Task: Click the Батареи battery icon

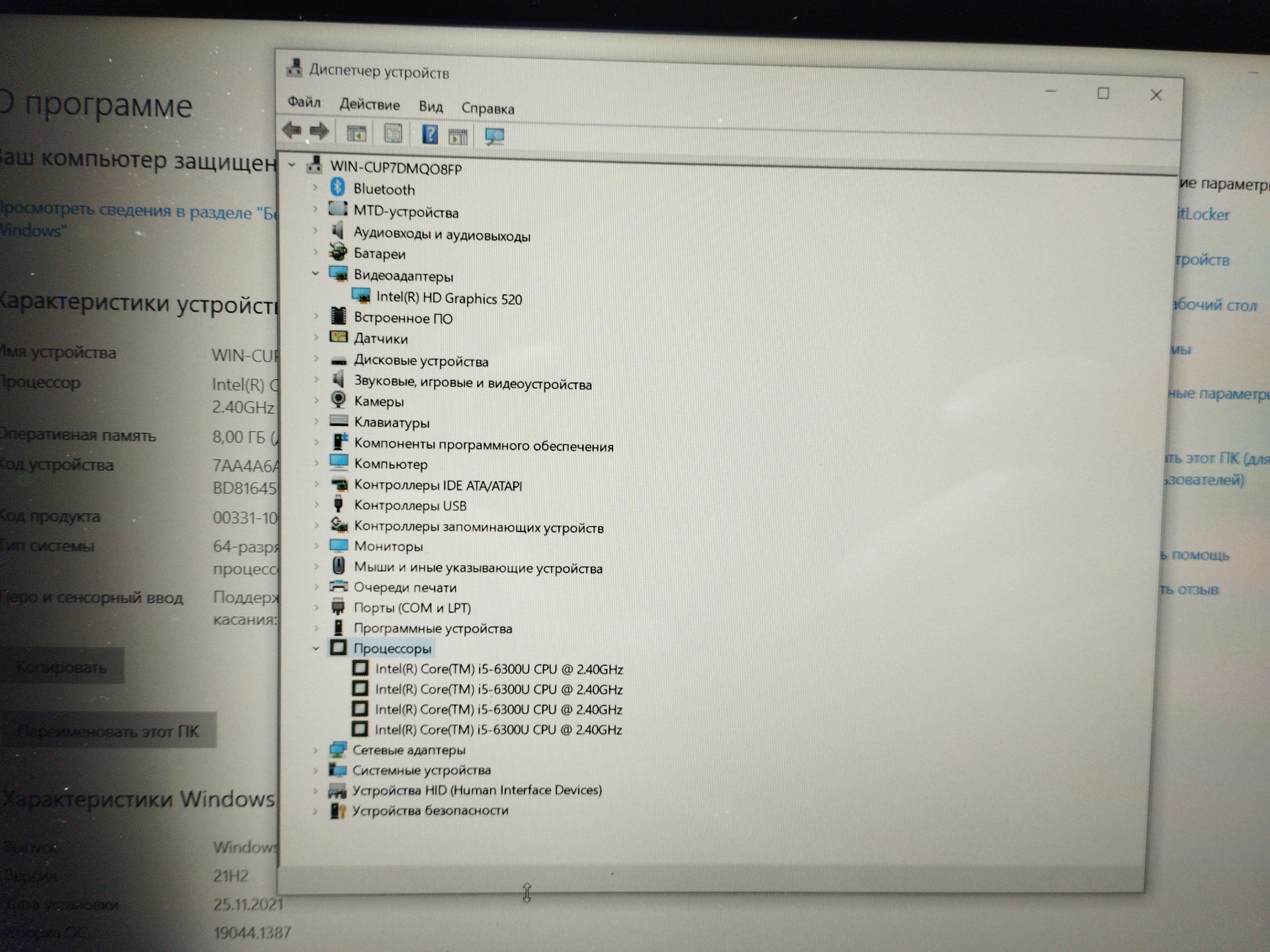Action: 338,252
